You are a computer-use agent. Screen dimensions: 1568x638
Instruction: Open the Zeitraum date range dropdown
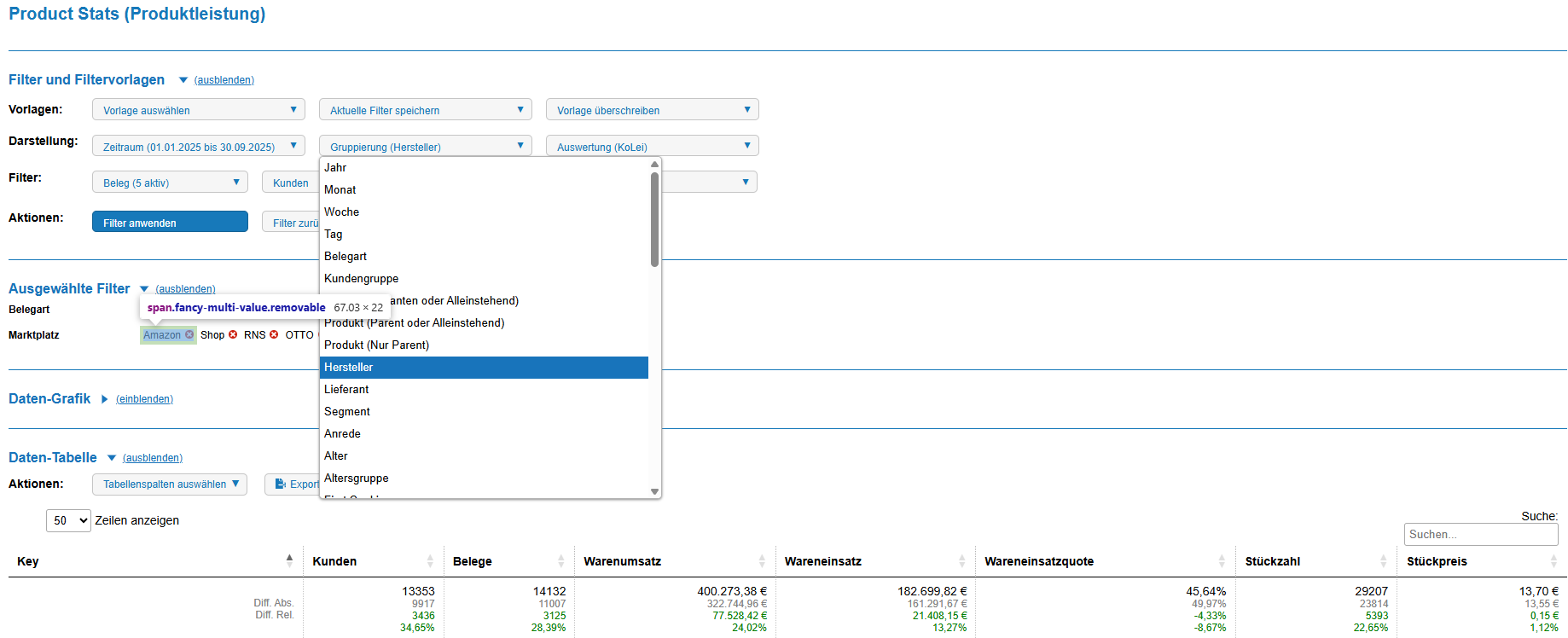[x=198, y=147]
